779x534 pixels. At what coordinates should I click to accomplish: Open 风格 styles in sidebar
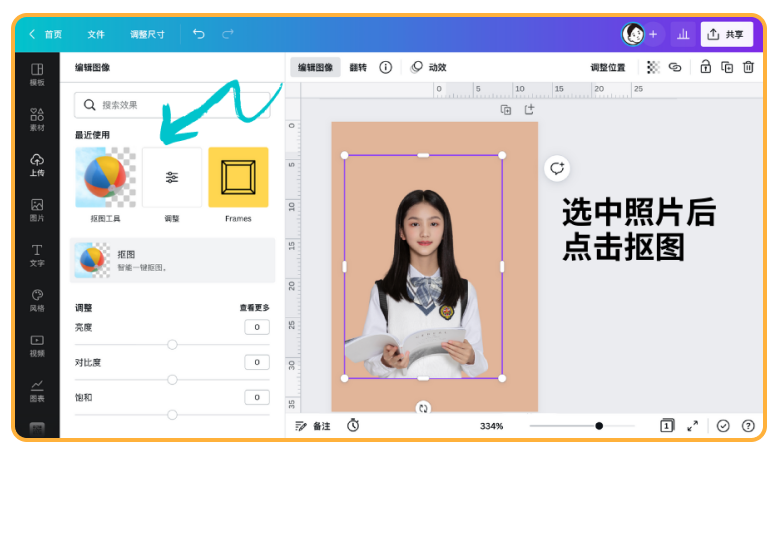click(x=37, y=301)
